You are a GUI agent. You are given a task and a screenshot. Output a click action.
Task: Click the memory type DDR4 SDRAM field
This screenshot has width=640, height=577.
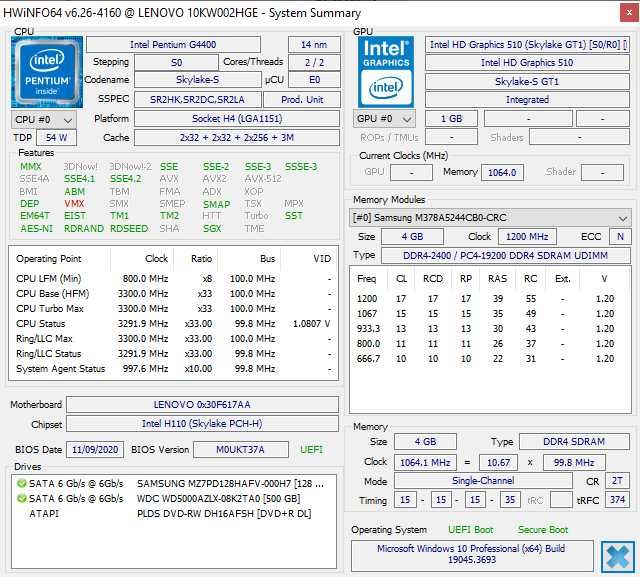[574, 442]
